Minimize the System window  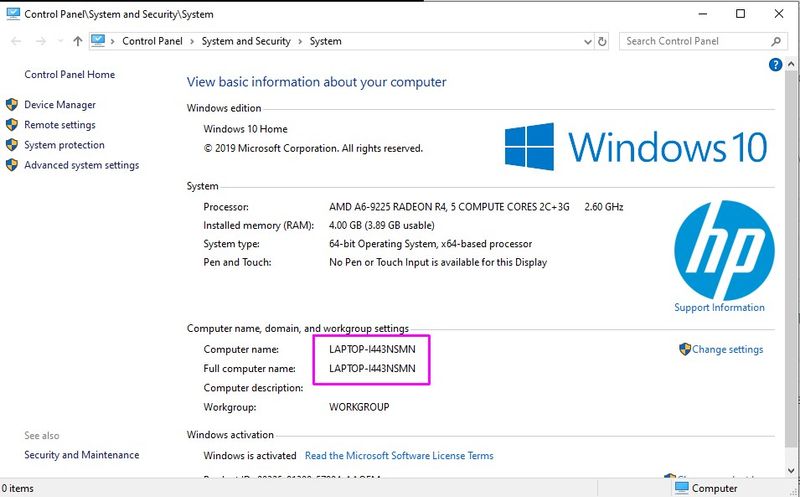coord(703,14)
